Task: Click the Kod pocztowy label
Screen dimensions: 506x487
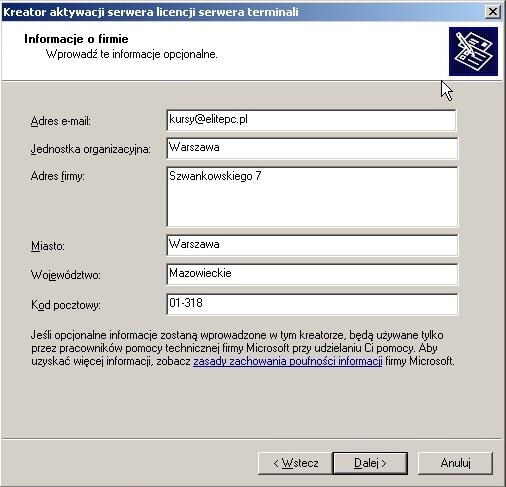Action: pos(66,305)
